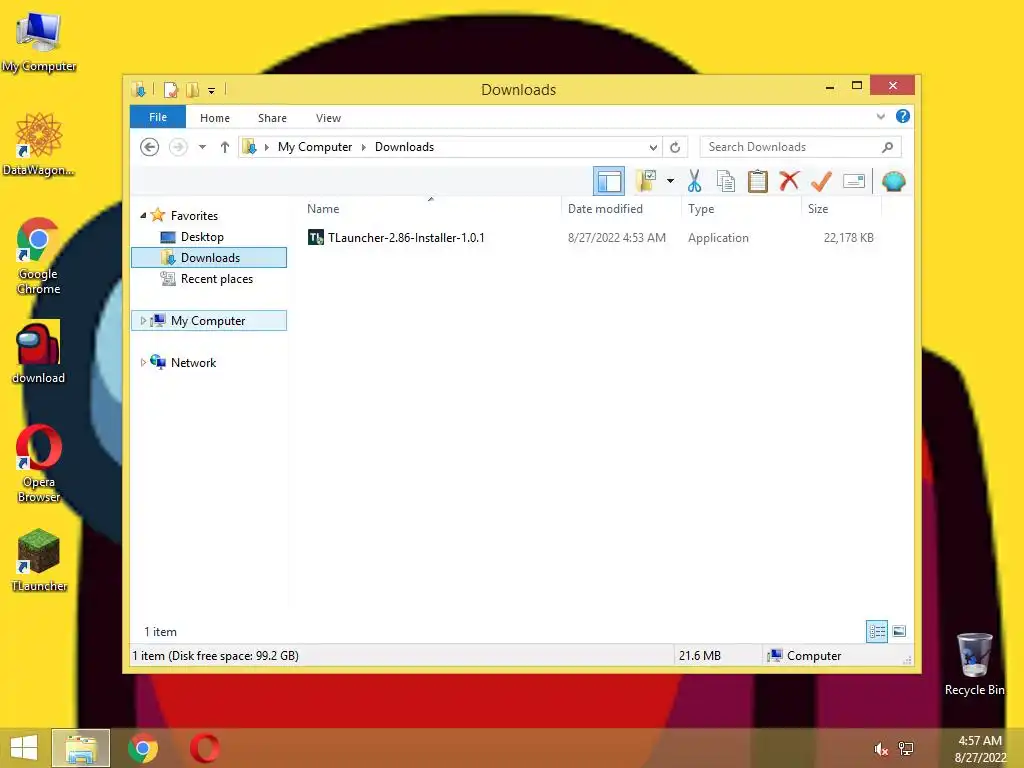
Task: Open Customize Quick Access Toolbar dropdown
Action: (212, 90)
